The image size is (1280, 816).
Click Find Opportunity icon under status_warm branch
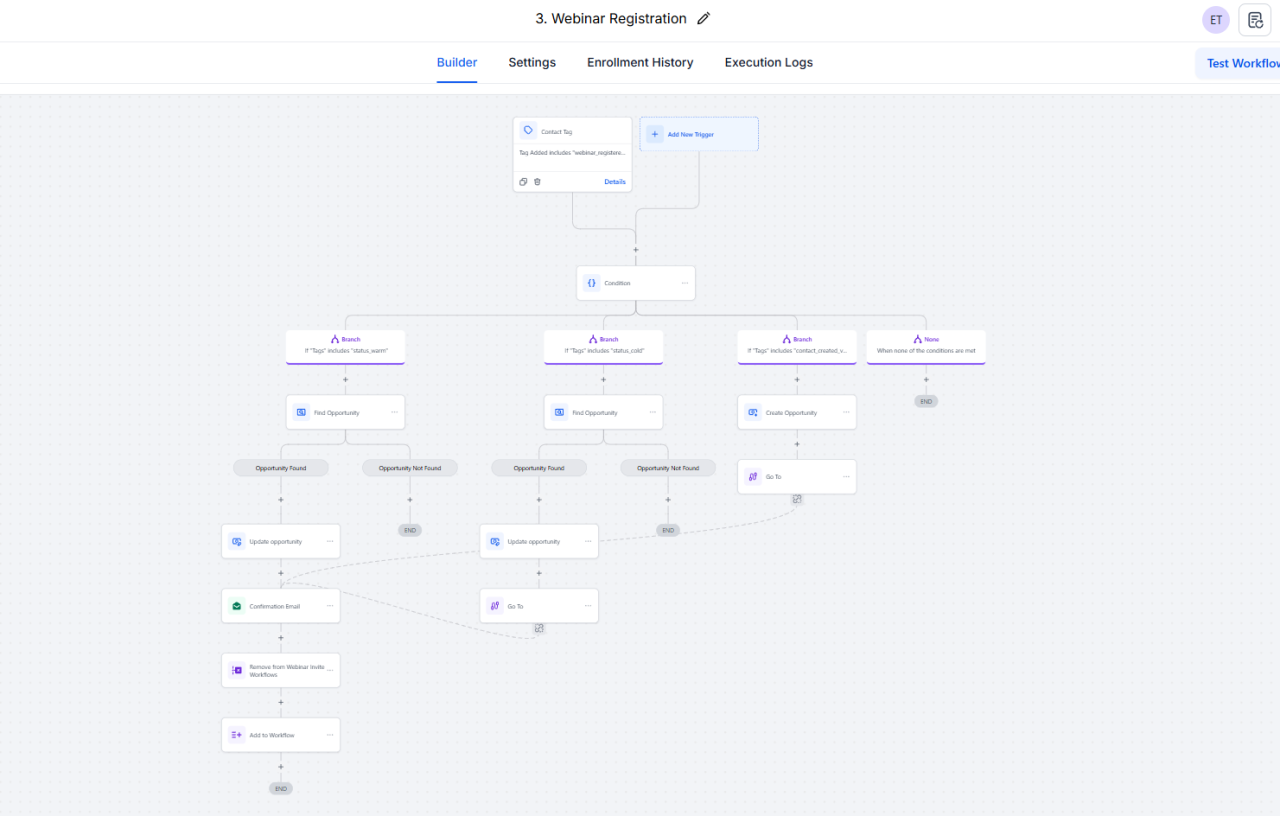click(x=301, y=412)
